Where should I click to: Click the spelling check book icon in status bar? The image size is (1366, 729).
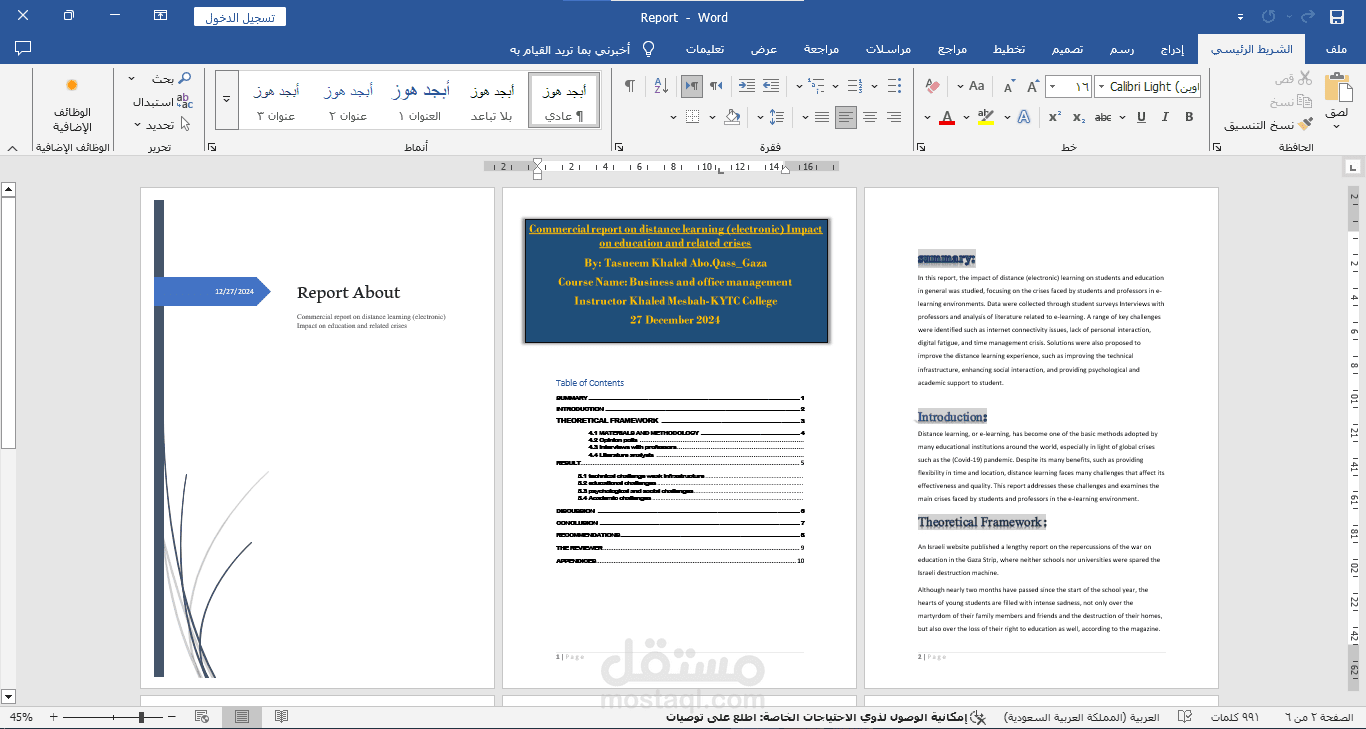(x=1185, y=717)
